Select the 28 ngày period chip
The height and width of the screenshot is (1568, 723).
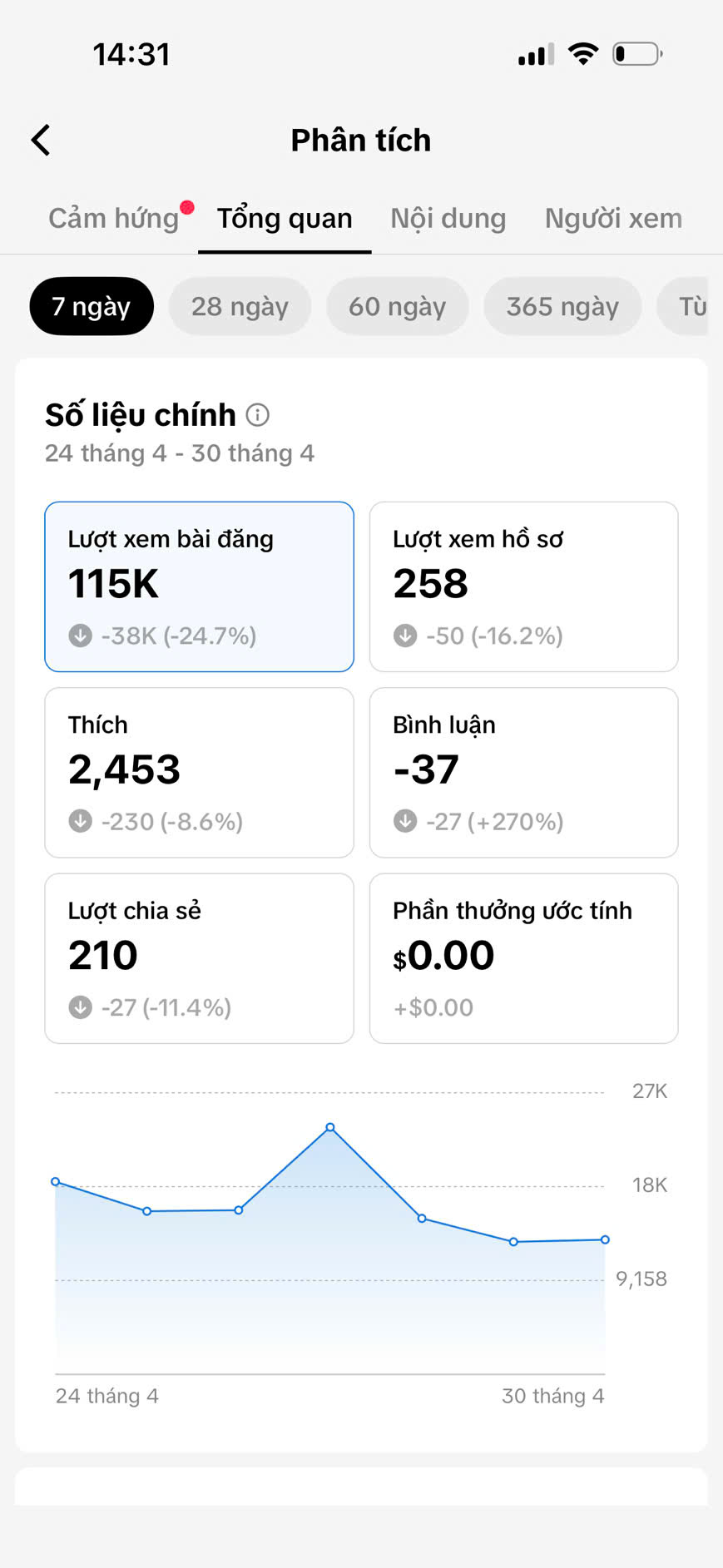pos(240,306)
